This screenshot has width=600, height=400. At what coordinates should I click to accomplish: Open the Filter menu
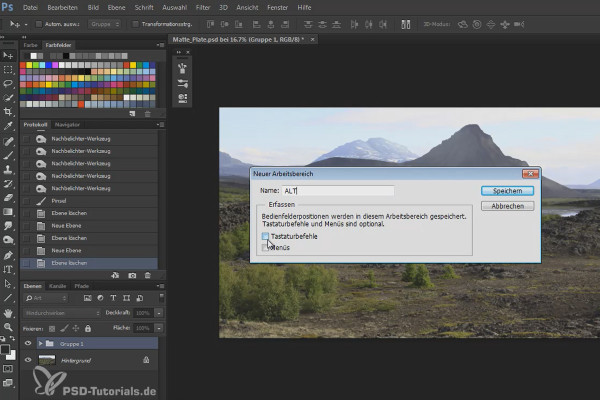click(x=203, y=7)
